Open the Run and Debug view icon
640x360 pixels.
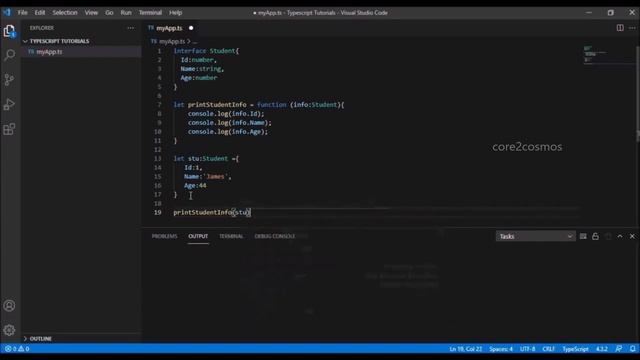pyautogui.click(x=9, y=104)
